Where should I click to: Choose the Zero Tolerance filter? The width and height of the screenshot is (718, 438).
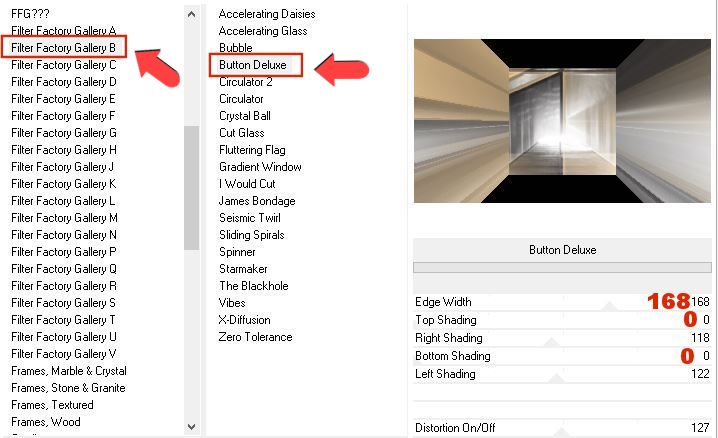click(x=256, y=337)
